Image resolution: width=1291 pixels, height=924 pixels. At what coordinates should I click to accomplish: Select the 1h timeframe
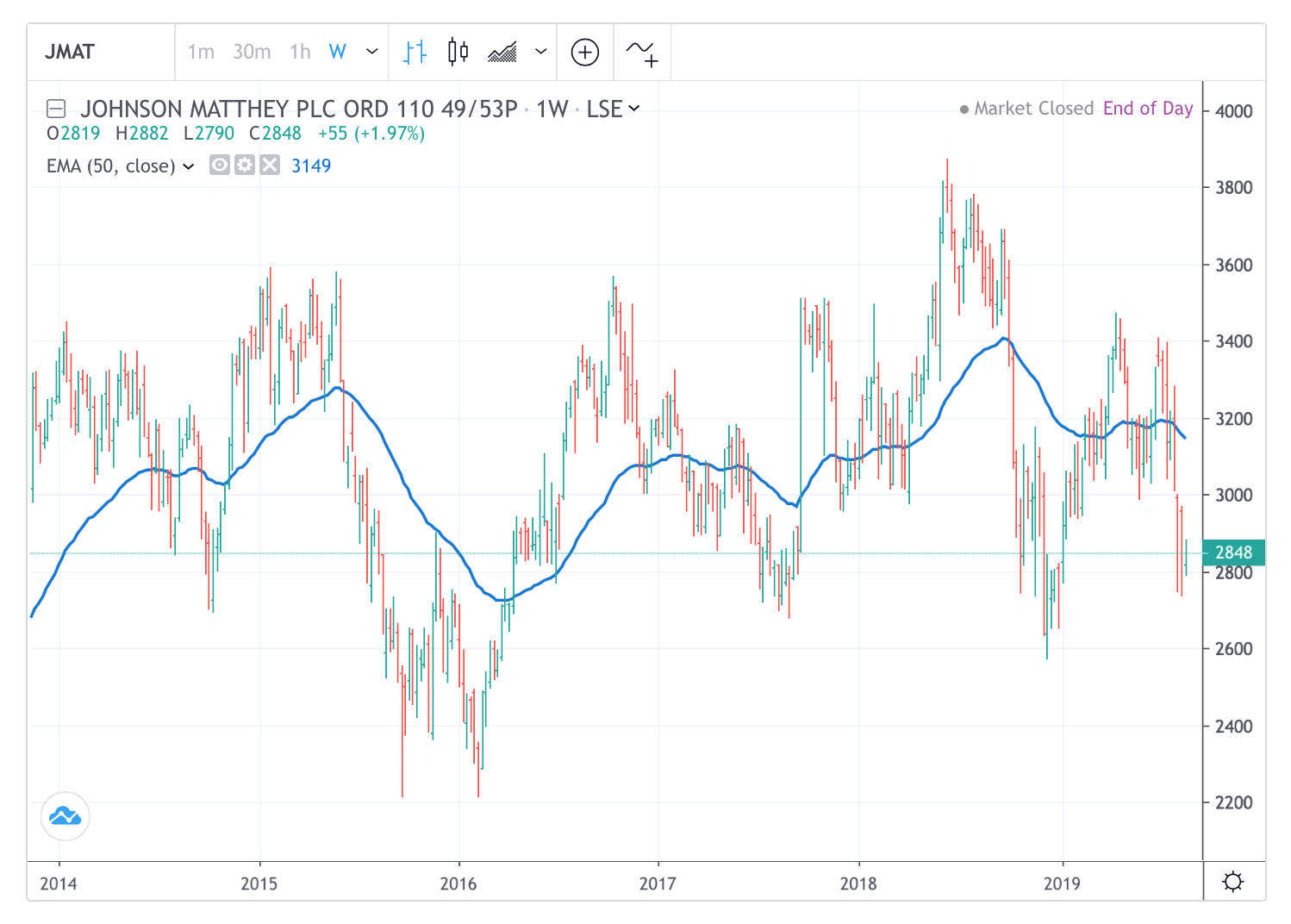click(300, 52)
